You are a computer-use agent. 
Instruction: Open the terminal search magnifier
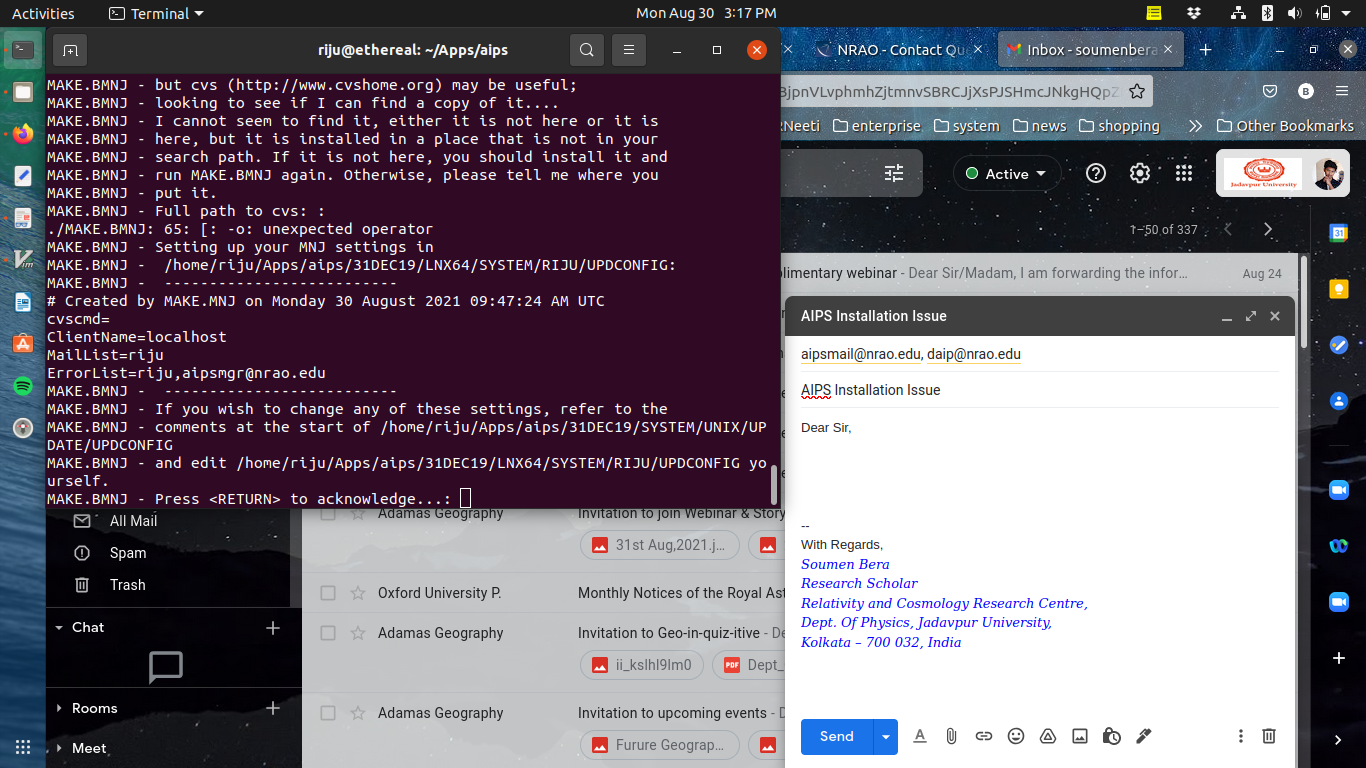pos(587,50)
